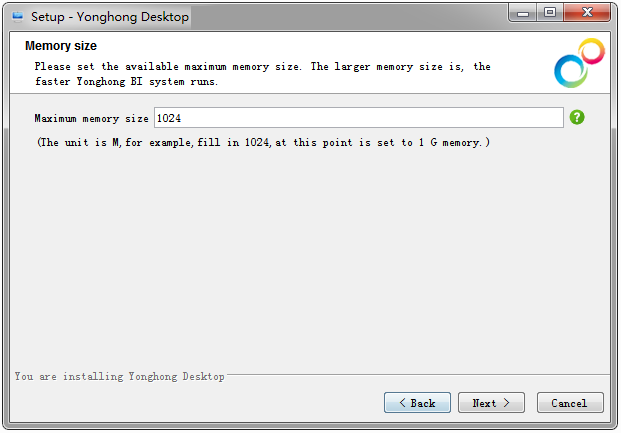Focus the Maximum memory size input field
This screenshot has height=433, width=621.
358,118
